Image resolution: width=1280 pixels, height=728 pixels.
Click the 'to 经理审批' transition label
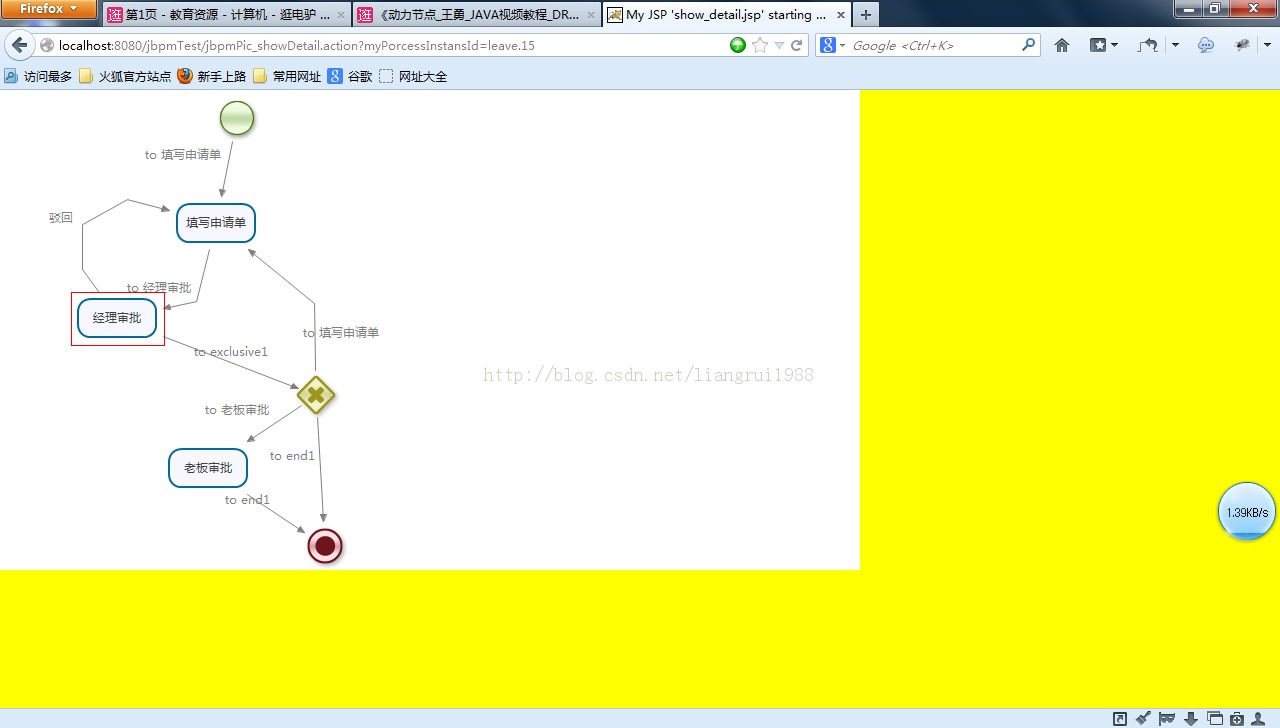[x=159, y=288]
